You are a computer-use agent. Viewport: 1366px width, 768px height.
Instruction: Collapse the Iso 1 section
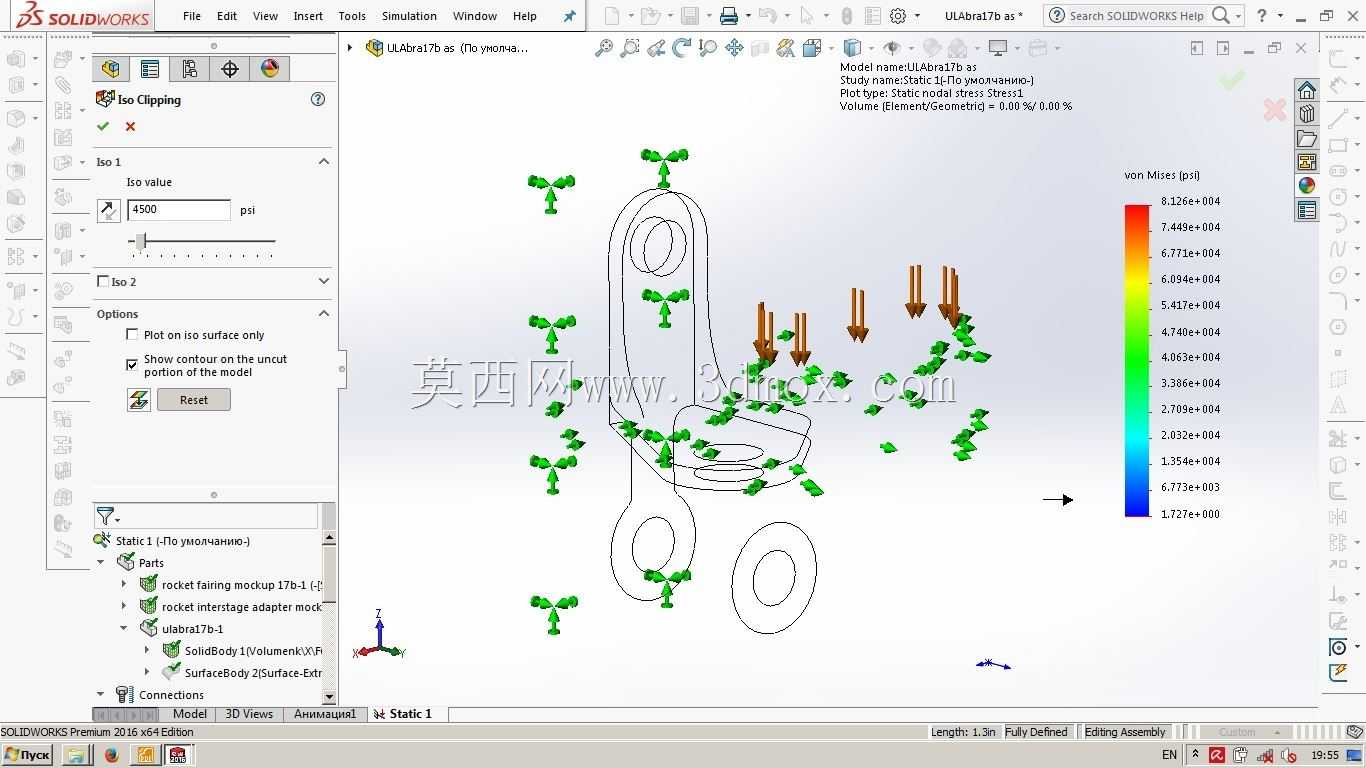[324, 161]
